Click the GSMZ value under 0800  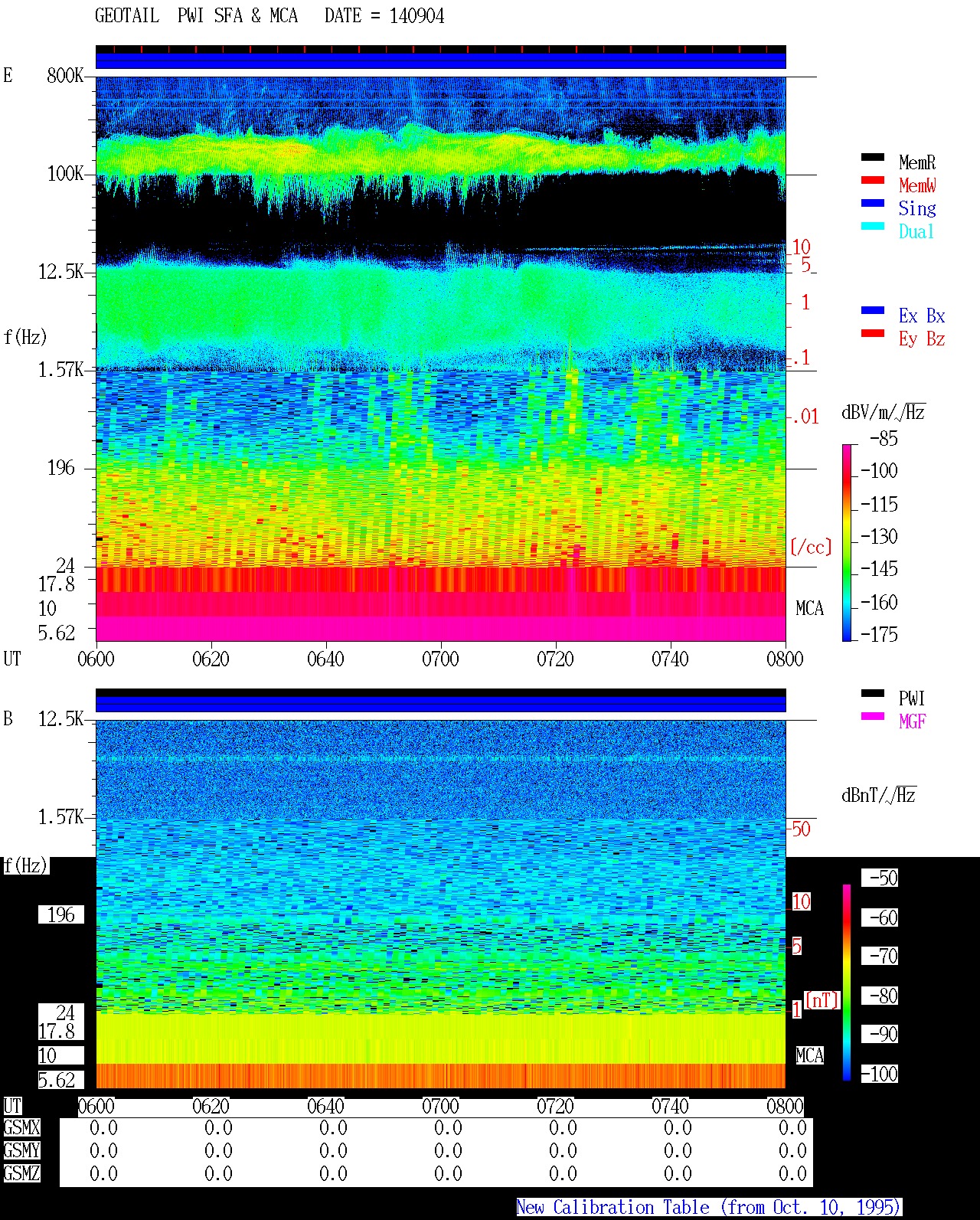(x=792, y=1173)
